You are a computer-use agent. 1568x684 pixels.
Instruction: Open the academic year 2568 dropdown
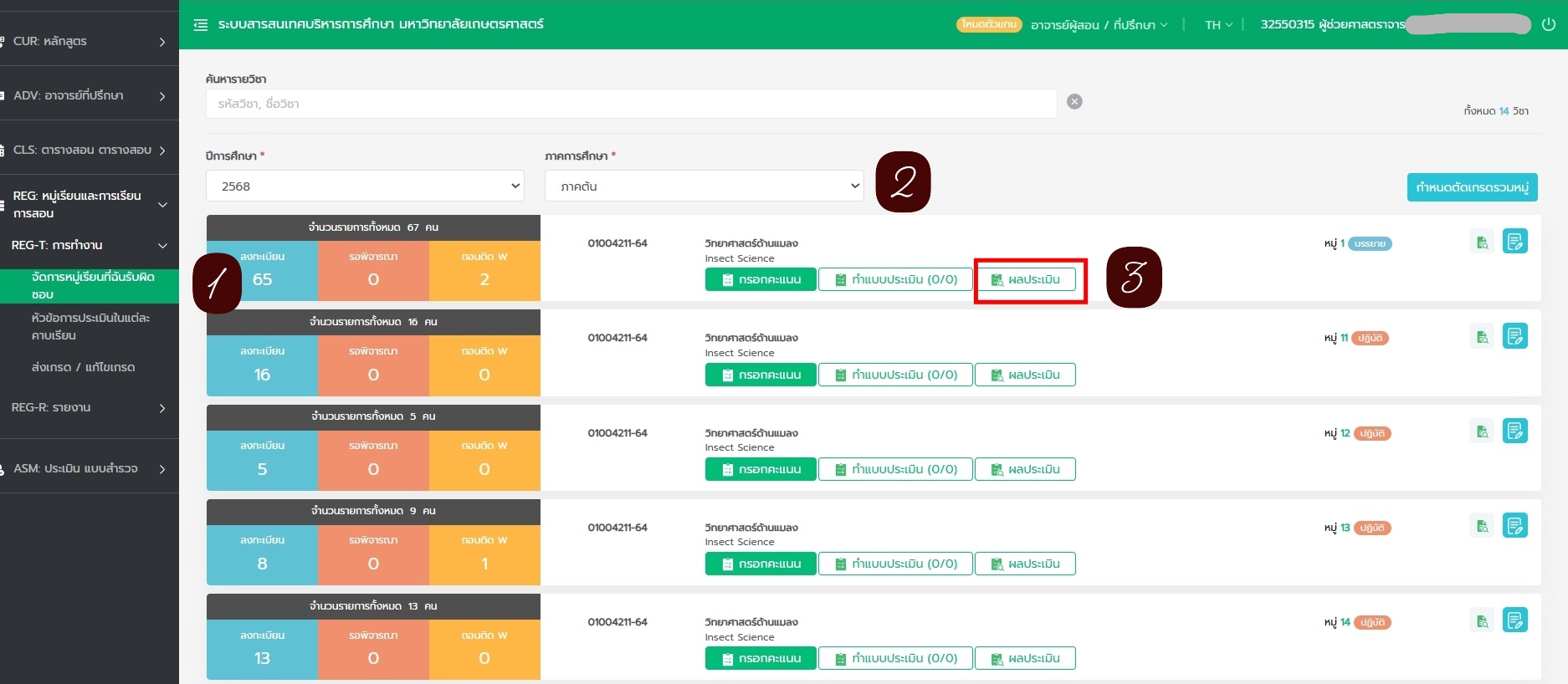pos(365,186)
